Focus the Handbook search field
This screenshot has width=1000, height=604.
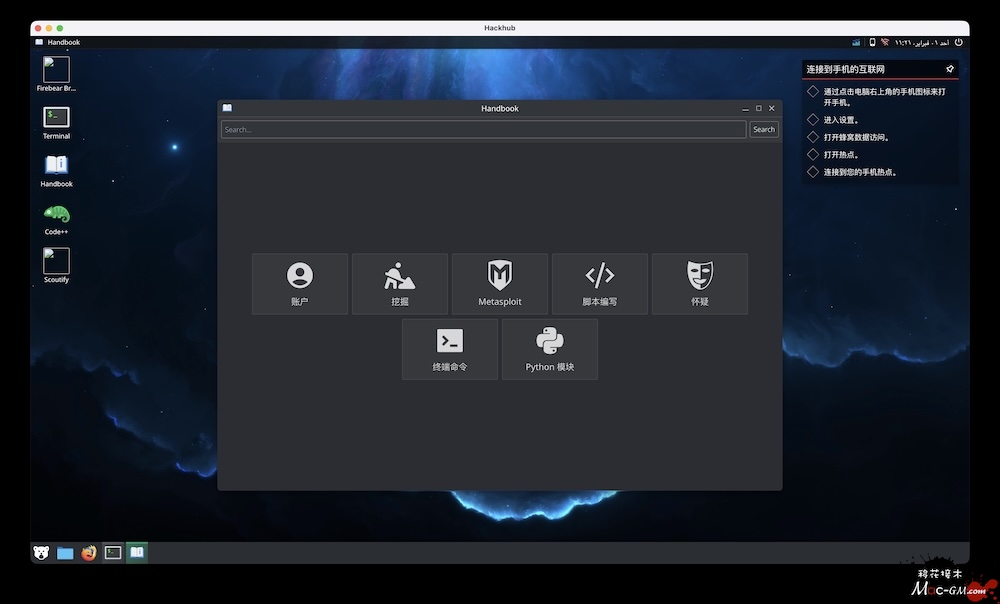[x=483, y=129]
